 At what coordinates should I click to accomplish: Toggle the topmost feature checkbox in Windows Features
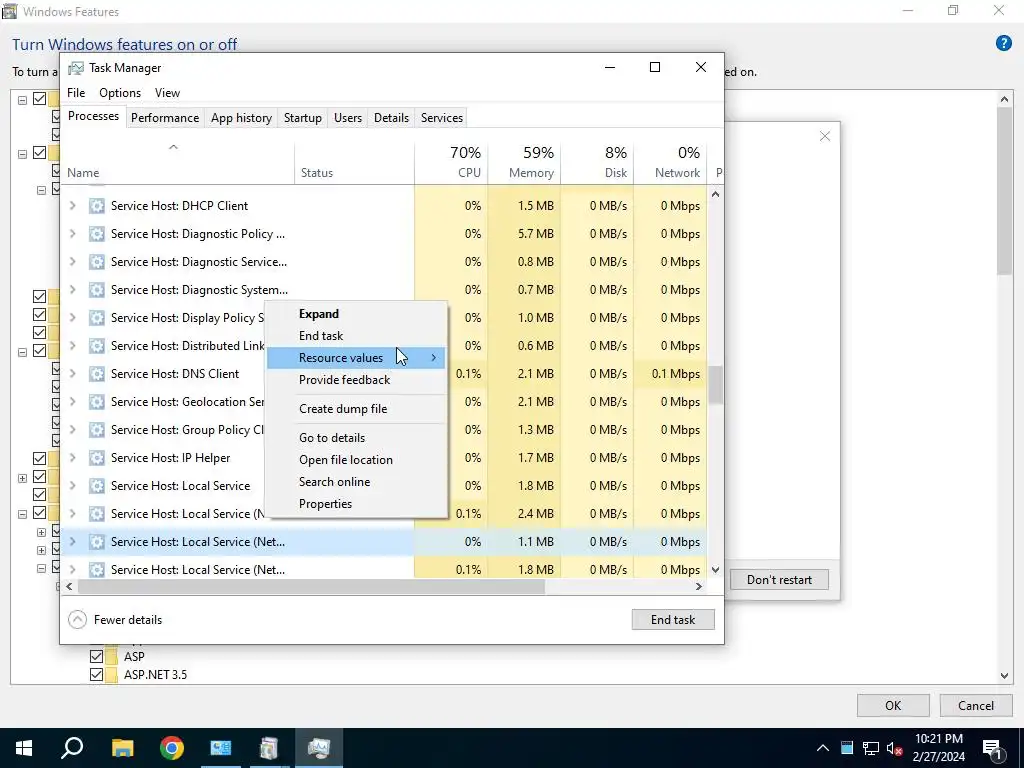(x=40, y=99)
